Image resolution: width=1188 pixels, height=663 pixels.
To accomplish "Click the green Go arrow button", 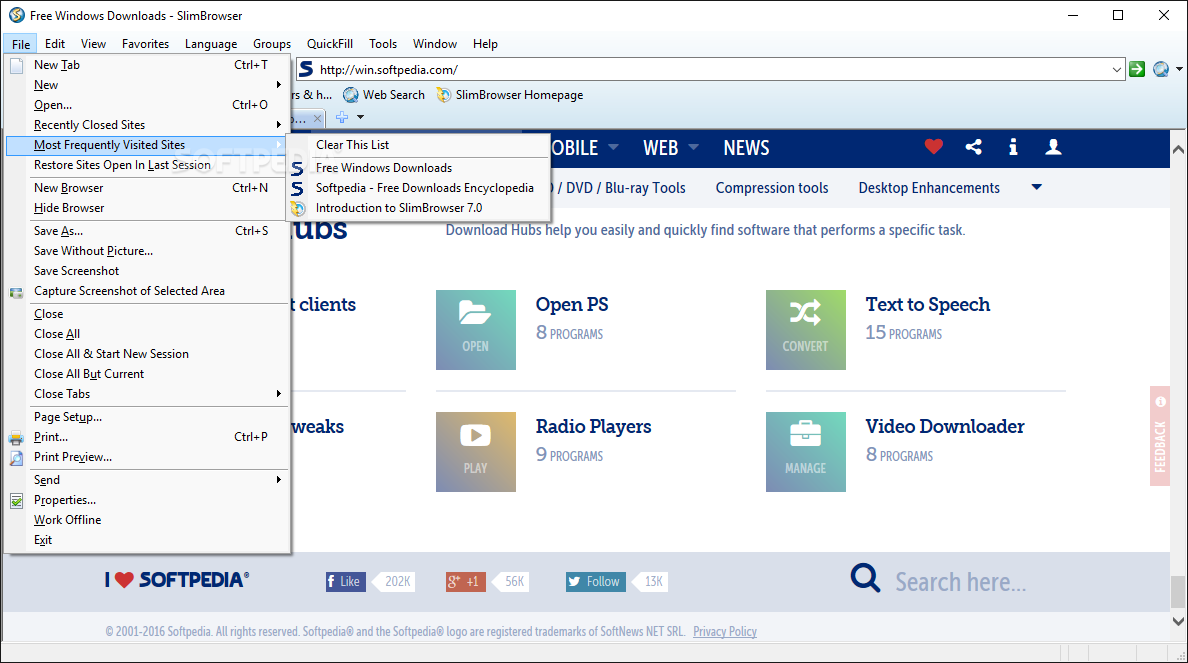I will [x=1136, y=69].
